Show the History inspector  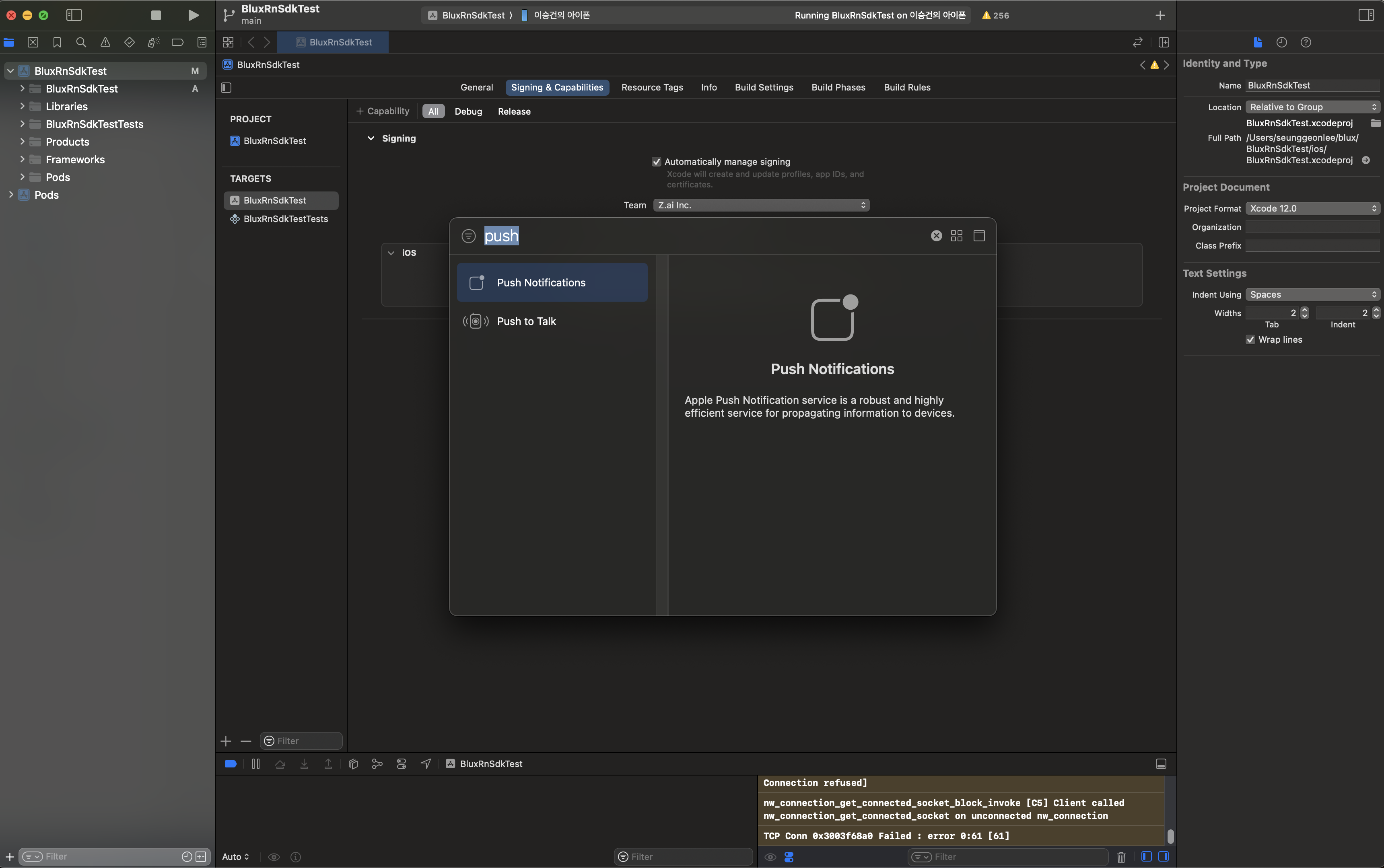tap(1282, 43)
